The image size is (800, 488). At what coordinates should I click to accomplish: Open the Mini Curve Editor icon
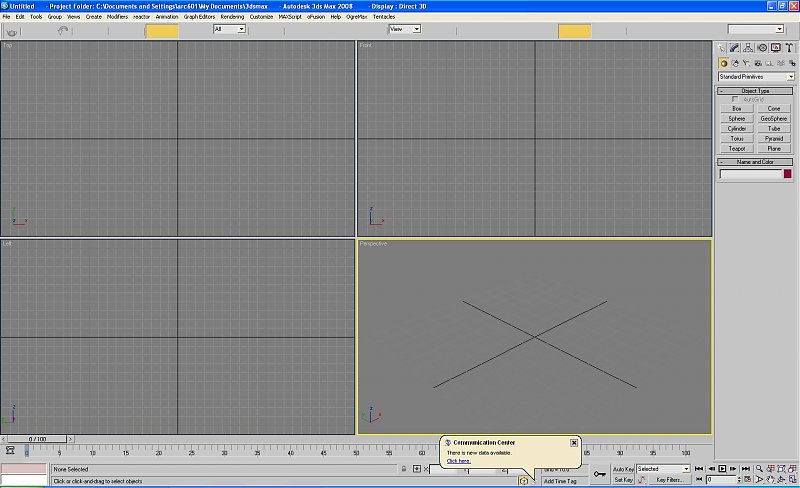tap(10, 450)
